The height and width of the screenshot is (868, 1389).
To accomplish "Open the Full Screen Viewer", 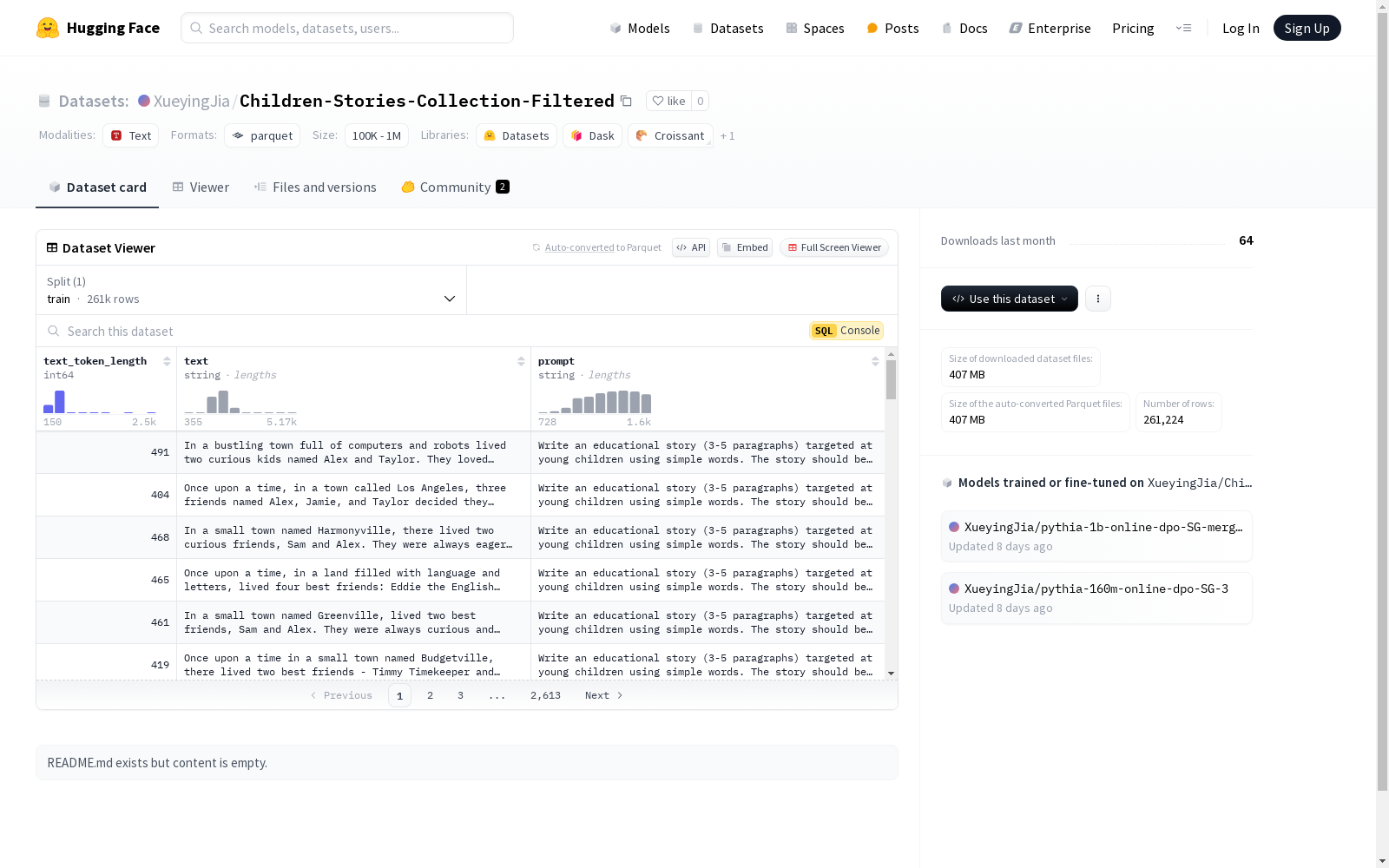I will (834, 247).
